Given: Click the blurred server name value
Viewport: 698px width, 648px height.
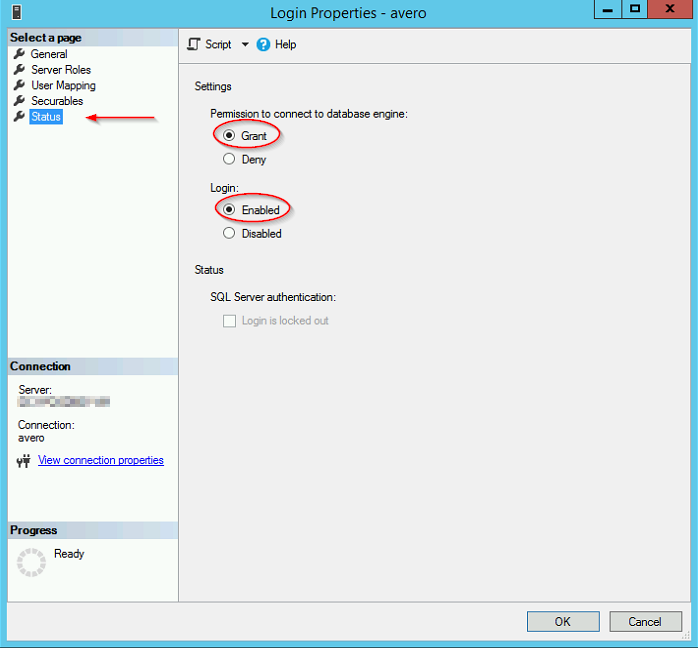Looking at the screenshot, I should click(x=64, y=402).
